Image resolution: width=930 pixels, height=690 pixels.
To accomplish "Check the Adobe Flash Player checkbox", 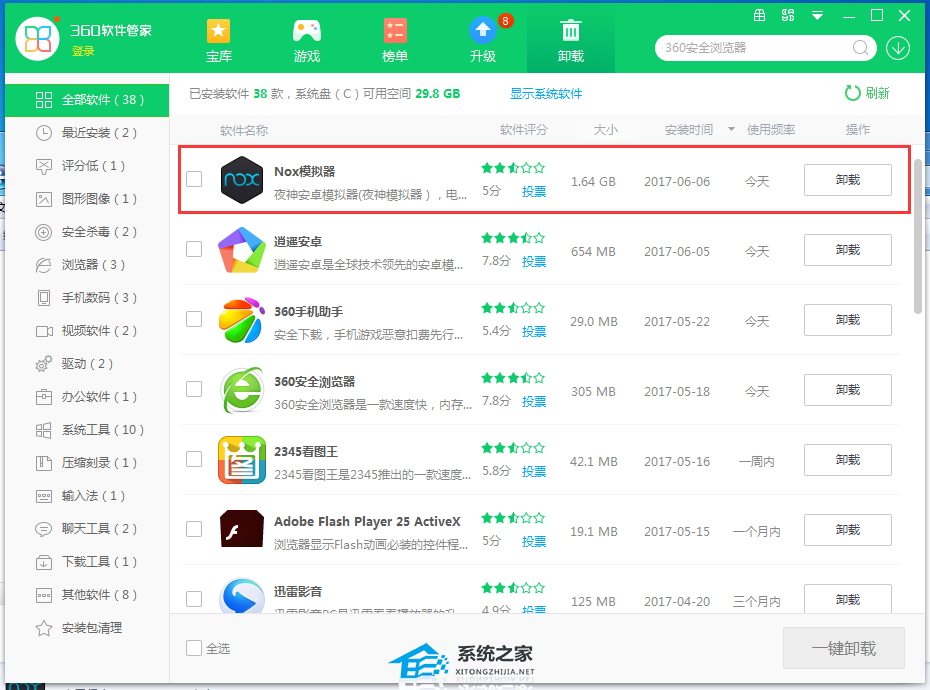I will [x=194, y=529].
